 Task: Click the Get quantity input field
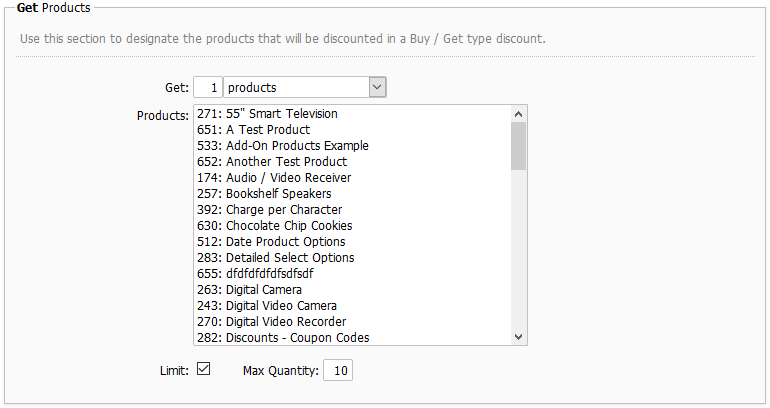(208, 88)
